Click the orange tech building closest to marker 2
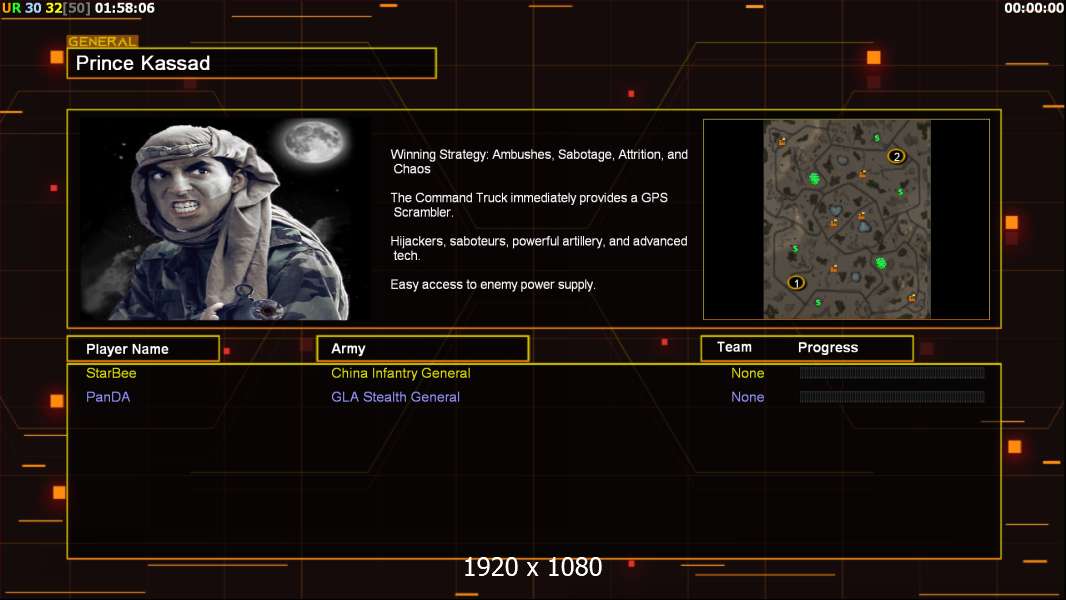Screen dimensions: 1066x600 [862, 174]
